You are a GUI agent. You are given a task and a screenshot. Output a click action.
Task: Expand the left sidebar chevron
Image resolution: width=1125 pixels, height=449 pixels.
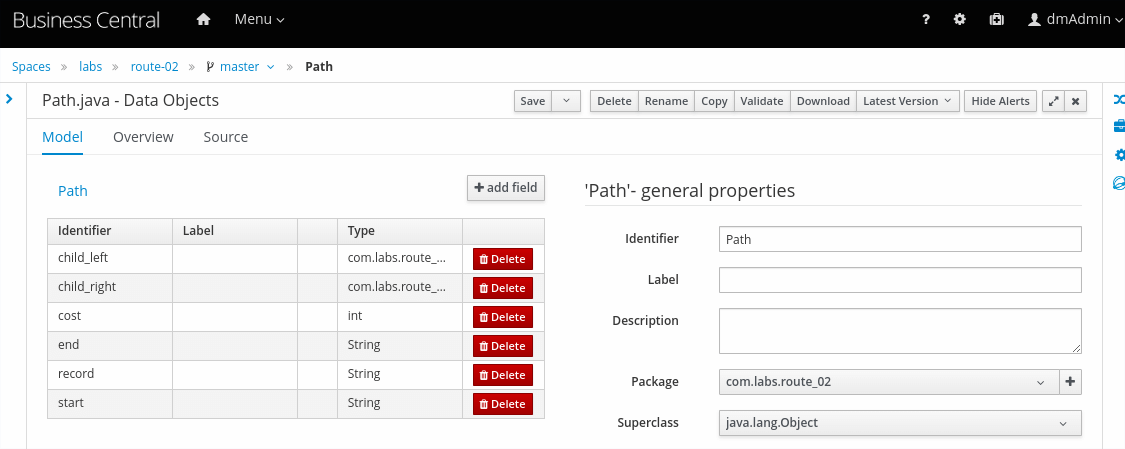(x=9, y=99)
